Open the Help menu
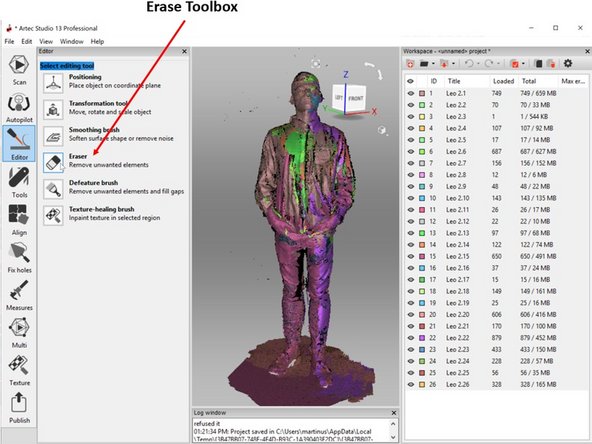This screenshot has width=592, height=444. [x=97, y=42]
